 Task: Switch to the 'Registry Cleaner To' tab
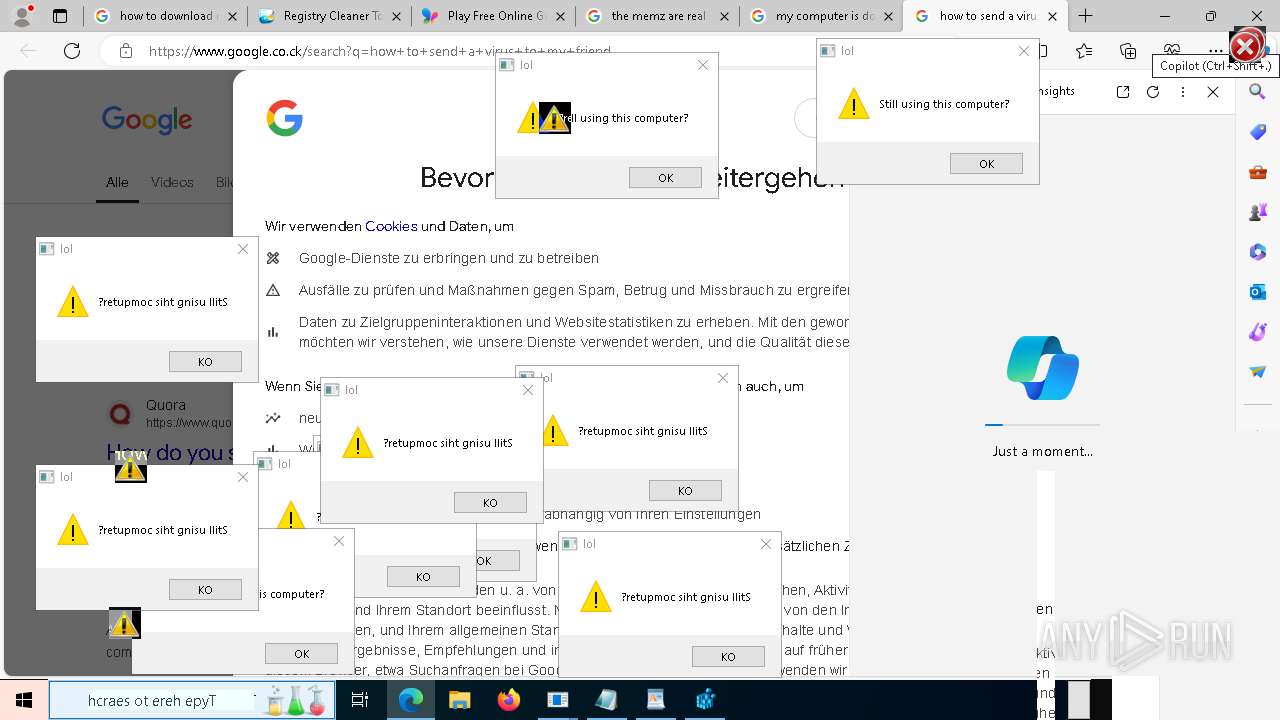(328, 16)
